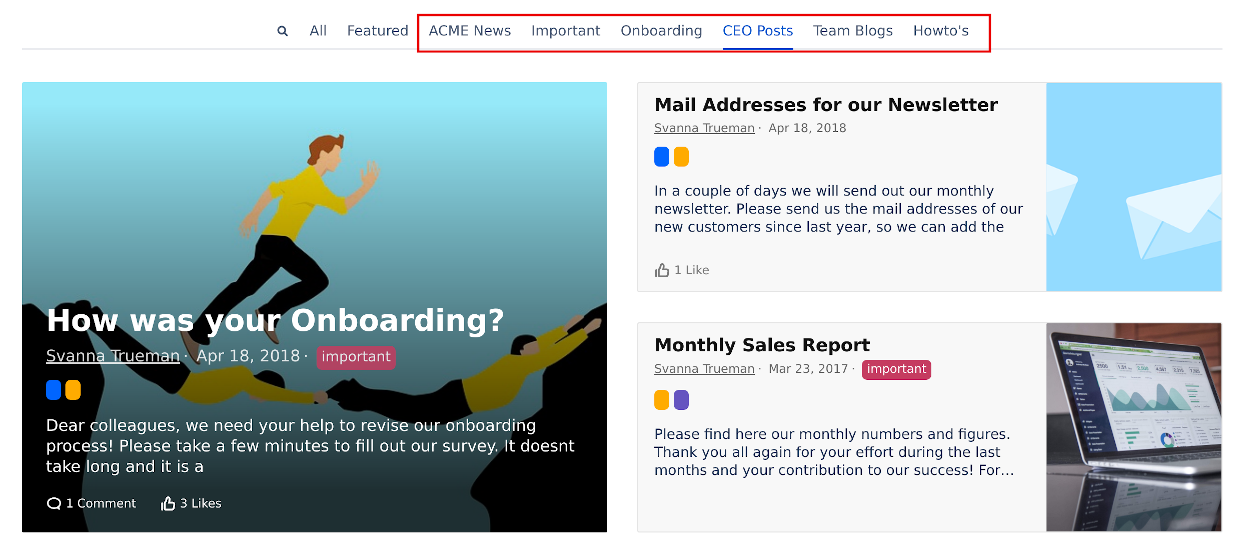Click the important tag on Monthly Sales Report
The image size is (1243, 557).
click(x=896, y=369)
